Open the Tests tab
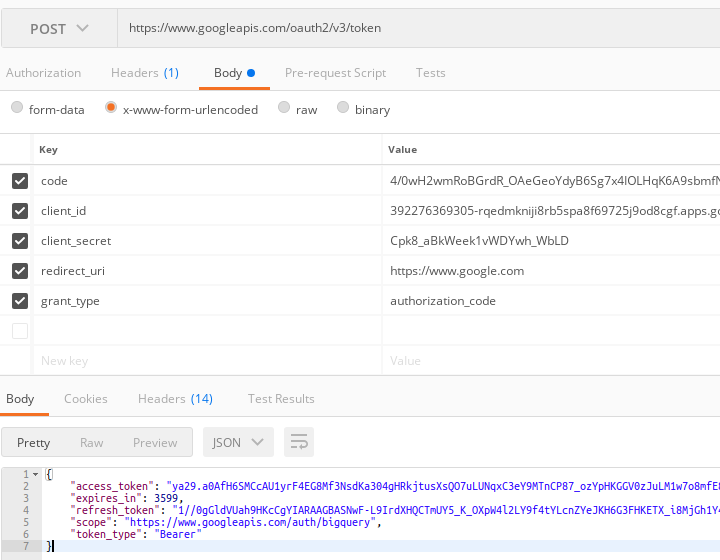Image resolution: width=720 pixels, height=560 pixels. coord(431,73)
